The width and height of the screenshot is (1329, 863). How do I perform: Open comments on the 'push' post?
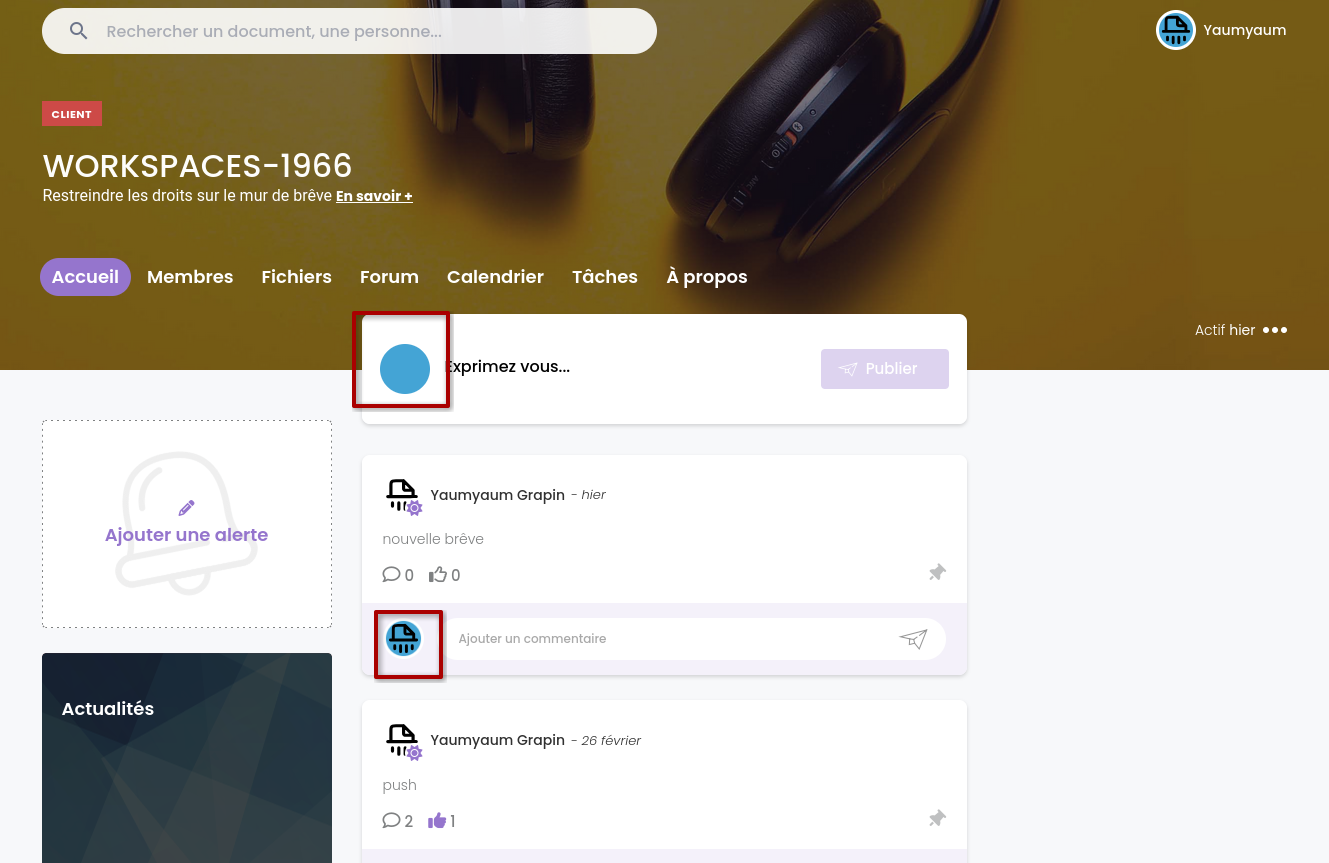click(x=391, y=820)
